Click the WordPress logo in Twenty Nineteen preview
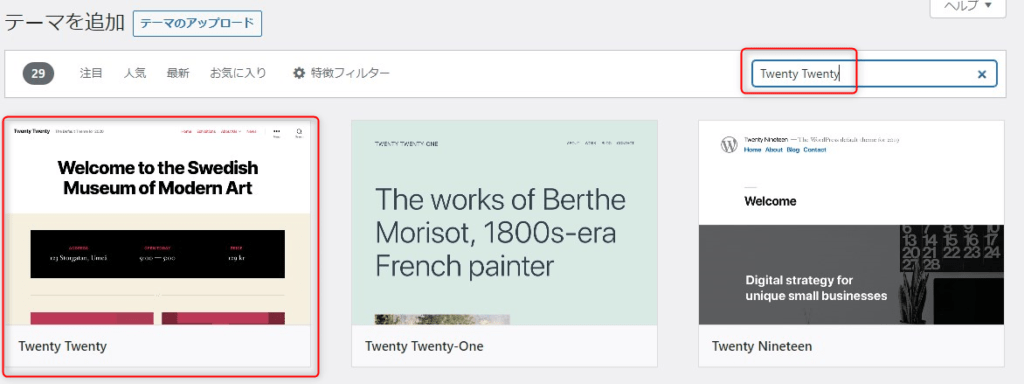Image resolution: width=1024 pixels, height=384 pixels. (729, 145)
